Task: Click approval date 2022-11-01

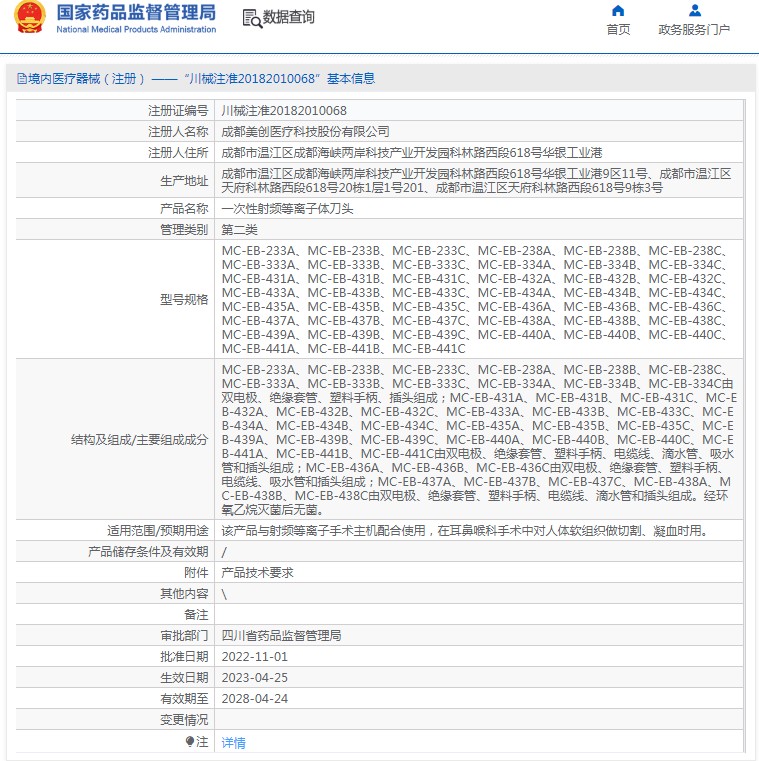Action: click(x=254, y=657)
